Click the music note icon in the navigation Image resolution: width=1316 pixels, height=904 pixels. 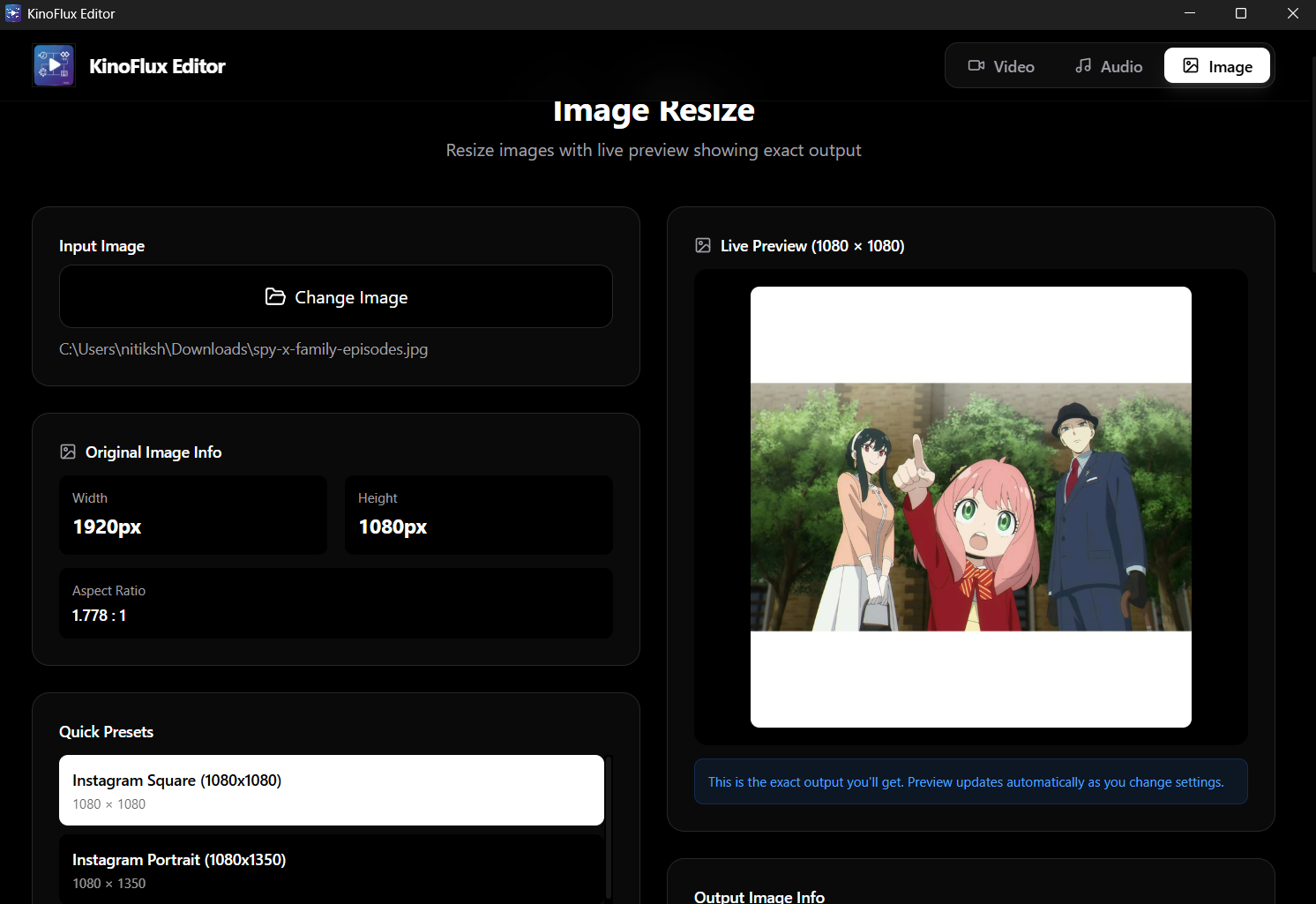pos(1083,66)
